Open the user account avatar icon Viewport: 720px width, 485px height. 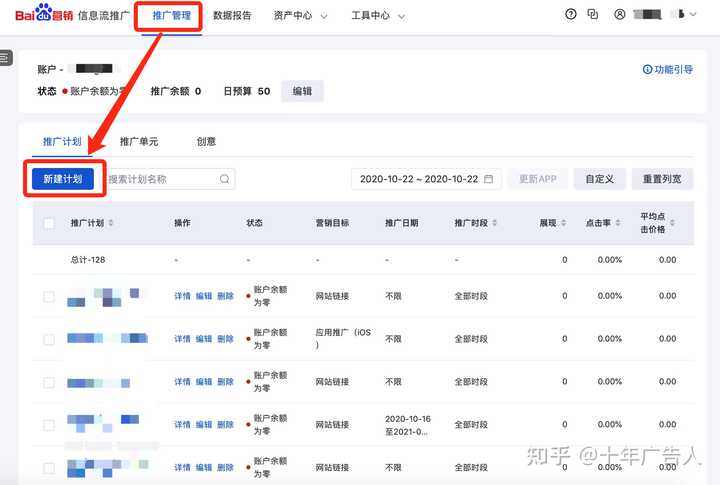pos(619,14)
